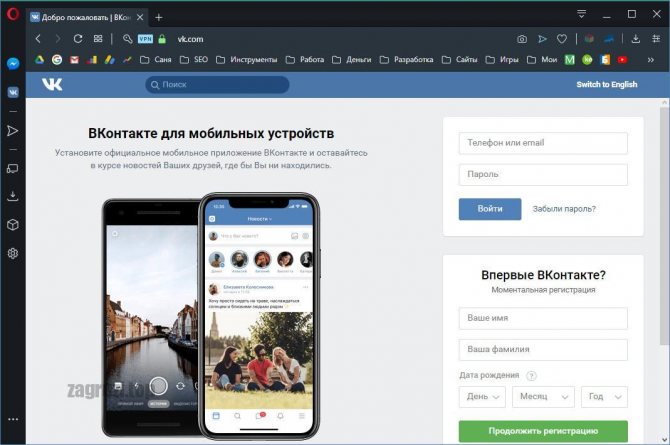Click the birthday help question mark
Screen dimensions: 670x445
(531, 376)
